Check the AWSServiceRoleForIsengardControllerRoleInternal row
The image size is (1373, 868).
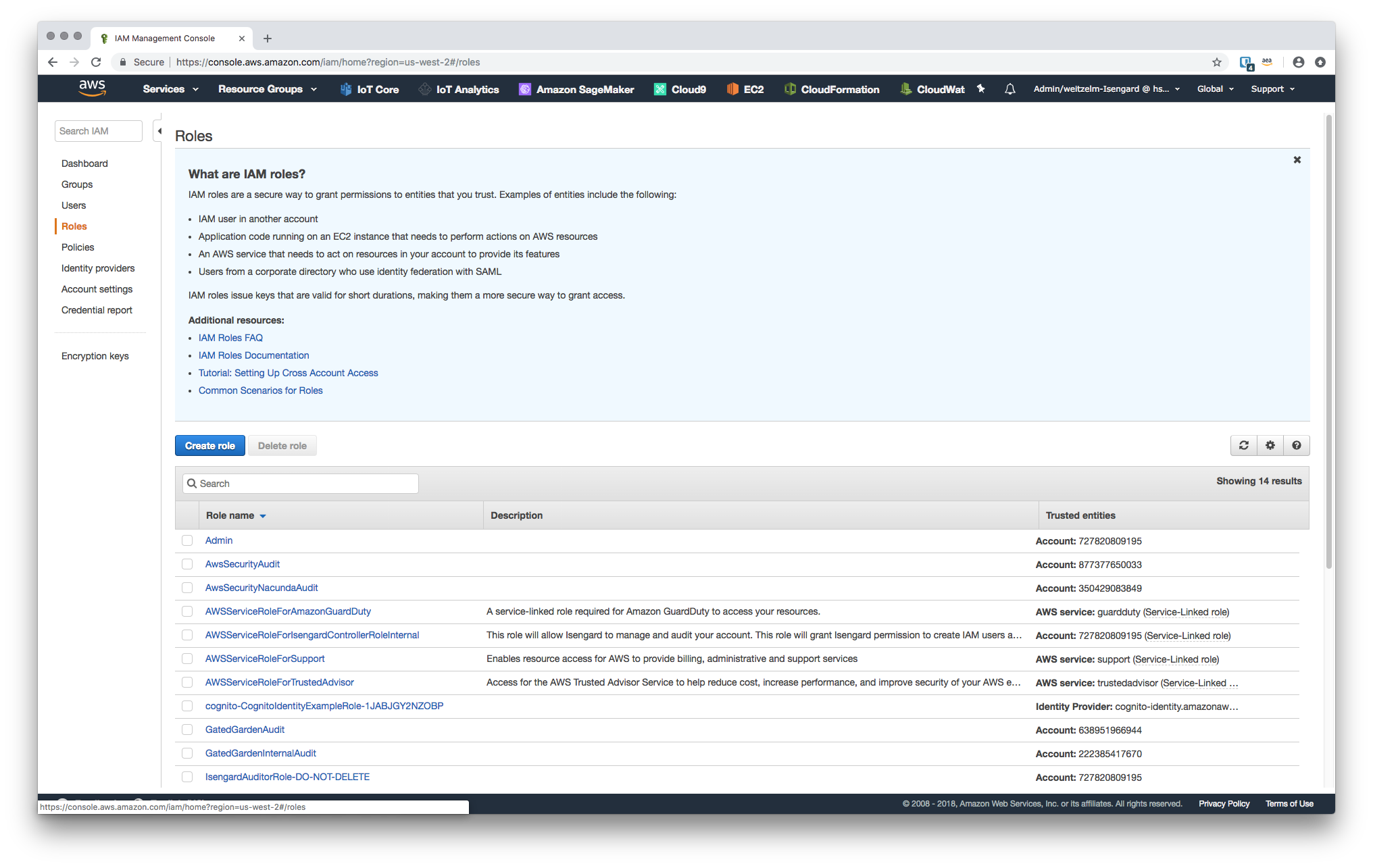187,635
